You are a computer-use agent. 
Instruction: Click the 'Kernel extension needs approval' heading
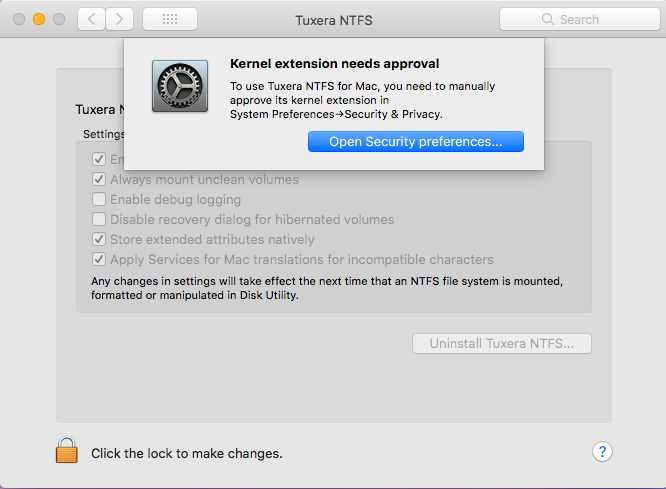pos(335,64)
